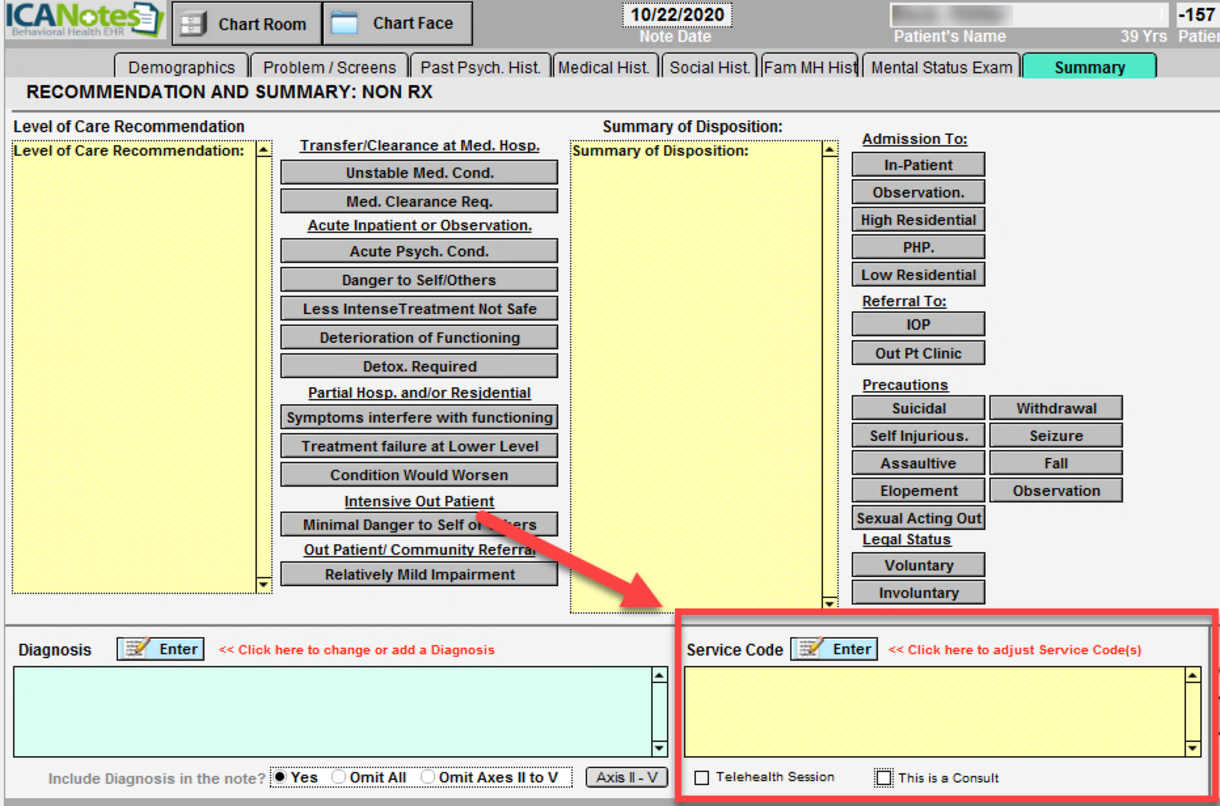Click Service Code box scroll up arrow
Screen dimensions: 1220x806
point(1192,676)
